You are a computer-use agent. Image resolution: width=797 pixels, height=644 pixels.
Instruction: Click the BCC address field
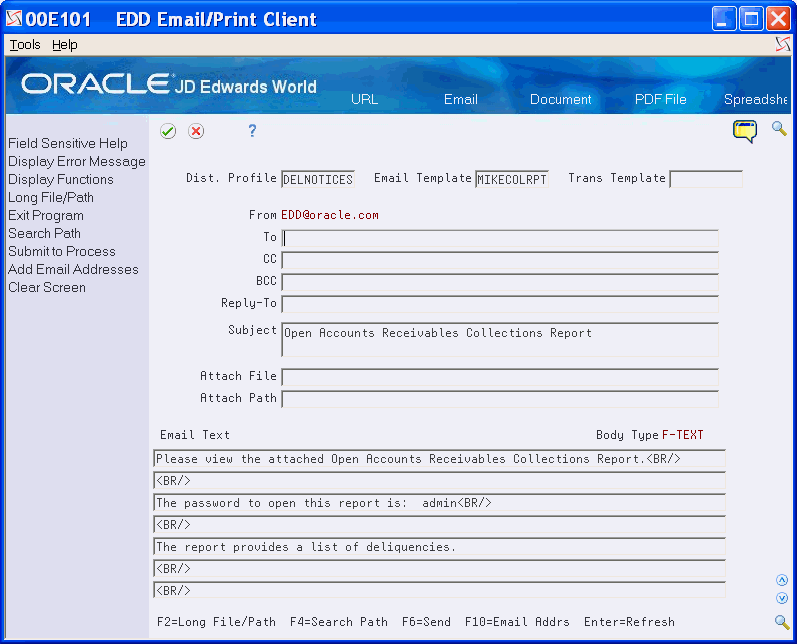500,282
